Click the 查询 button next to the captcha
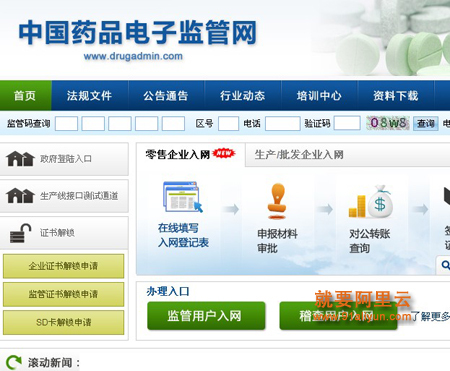 (x=426, y=124)
